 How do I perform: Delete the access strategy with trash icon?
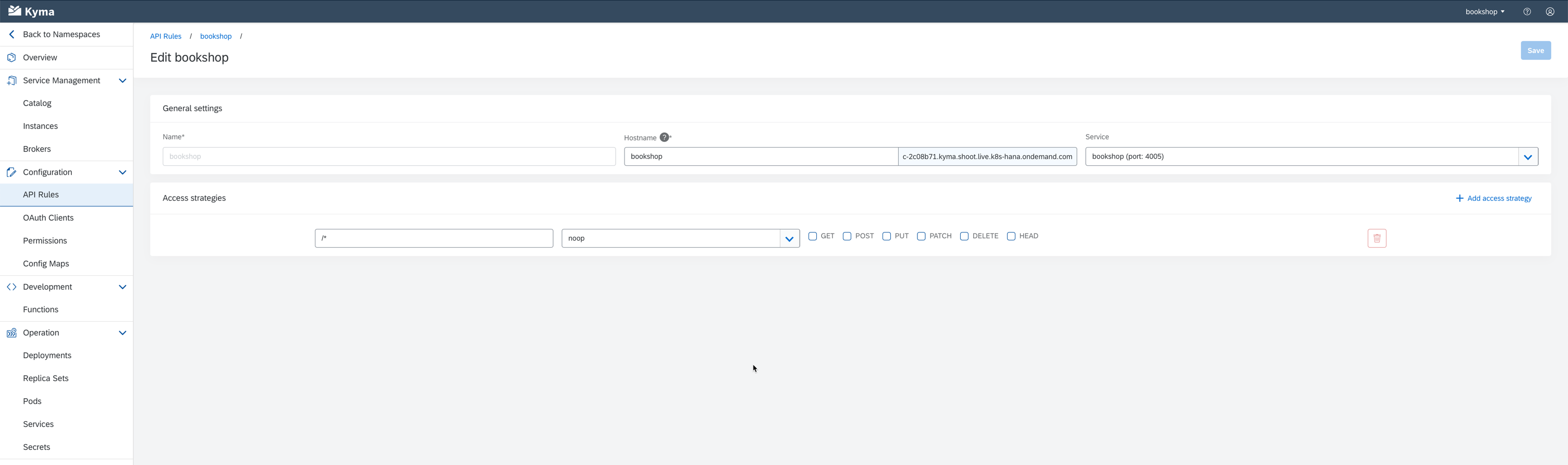1376,239
